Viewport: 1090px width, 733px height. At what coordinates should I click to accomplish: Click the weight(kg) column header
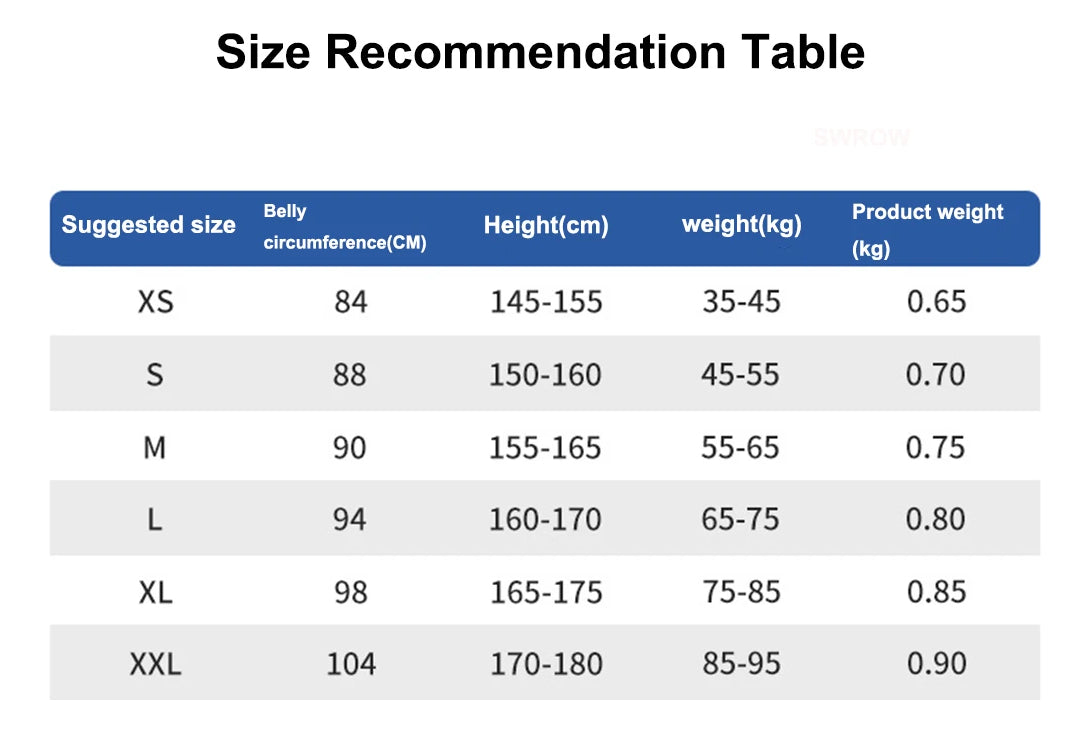tap(741, 224)
